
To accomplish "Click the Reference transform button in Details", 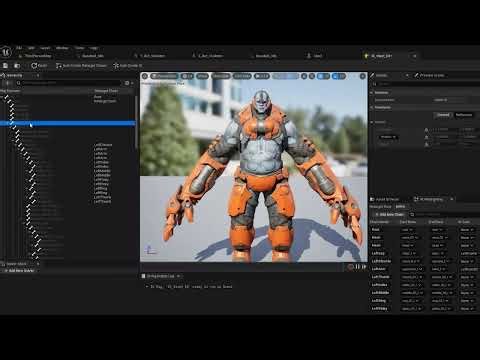I will coord(464,115).
